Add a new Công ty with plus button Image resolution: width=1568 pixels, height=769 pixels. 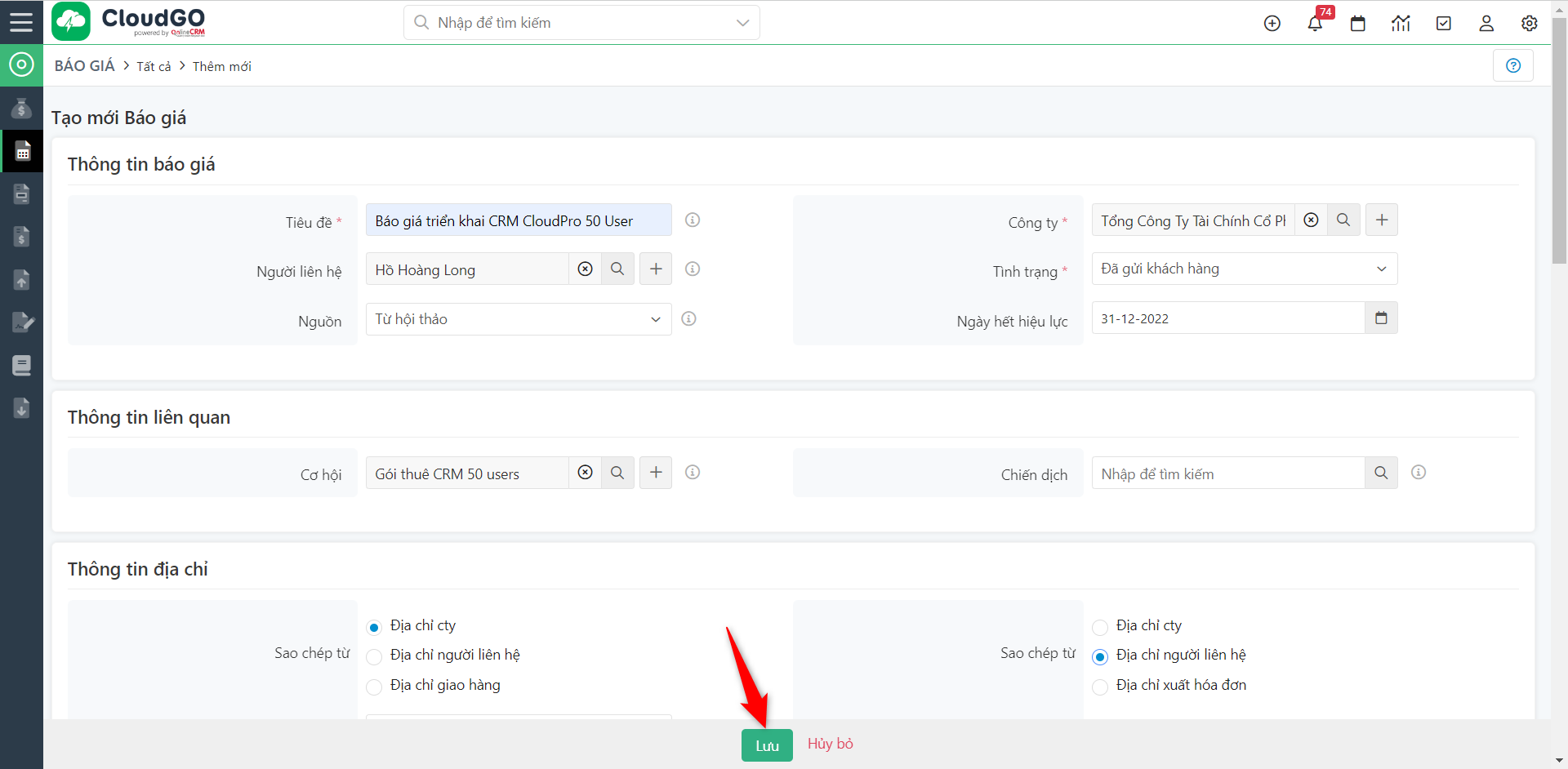1381,220
